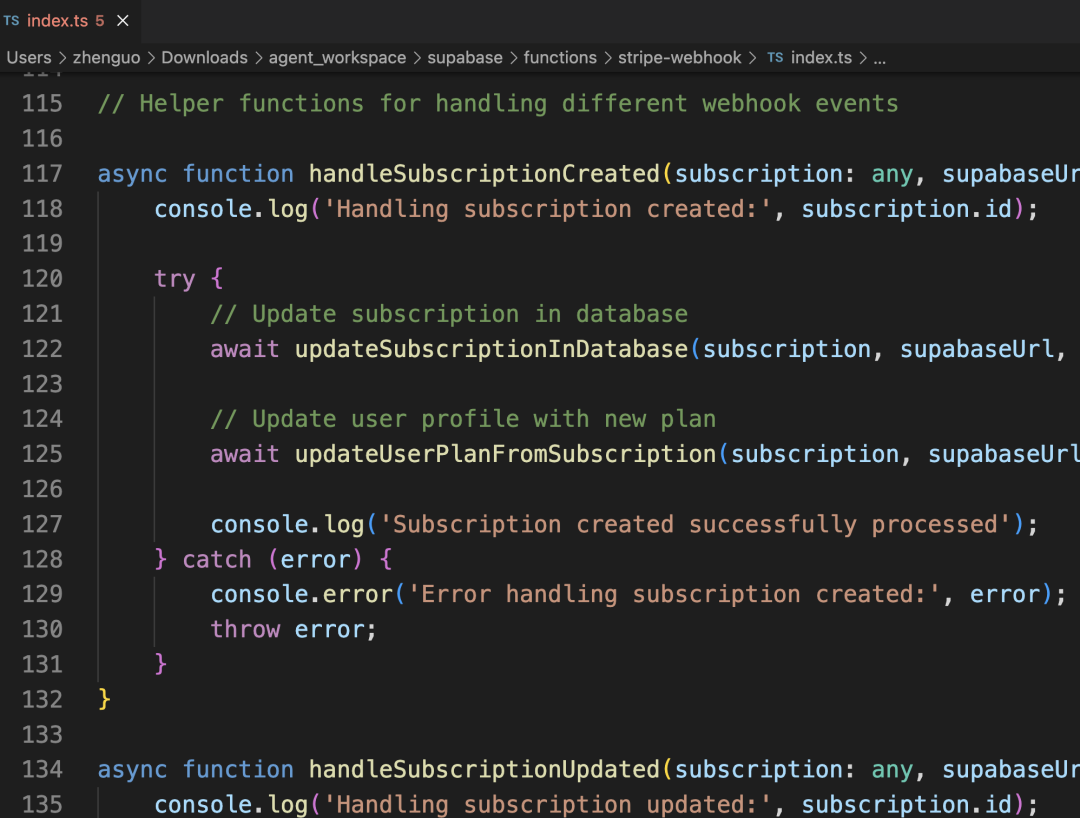Open the functions breadcrumb segment
The width and height of the screenshot is (1080, 818).
(560, 58)
